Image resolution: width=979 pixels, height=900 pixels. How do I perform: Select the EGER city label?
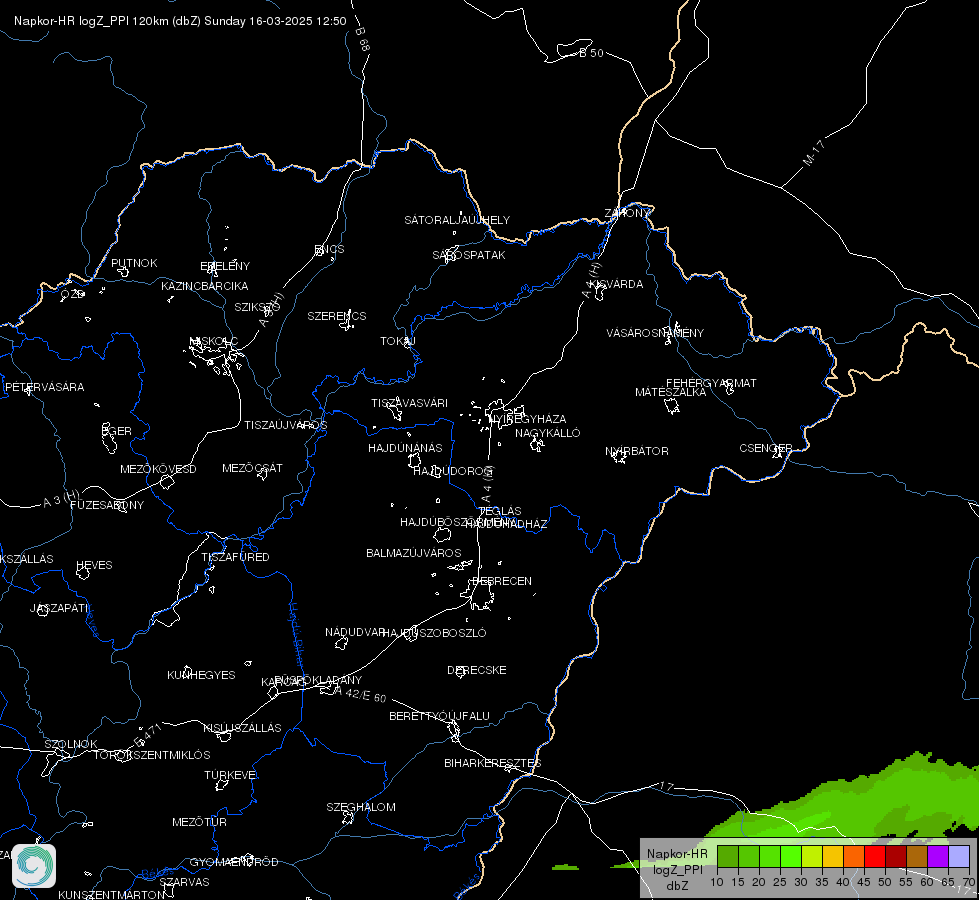[117, 431]
